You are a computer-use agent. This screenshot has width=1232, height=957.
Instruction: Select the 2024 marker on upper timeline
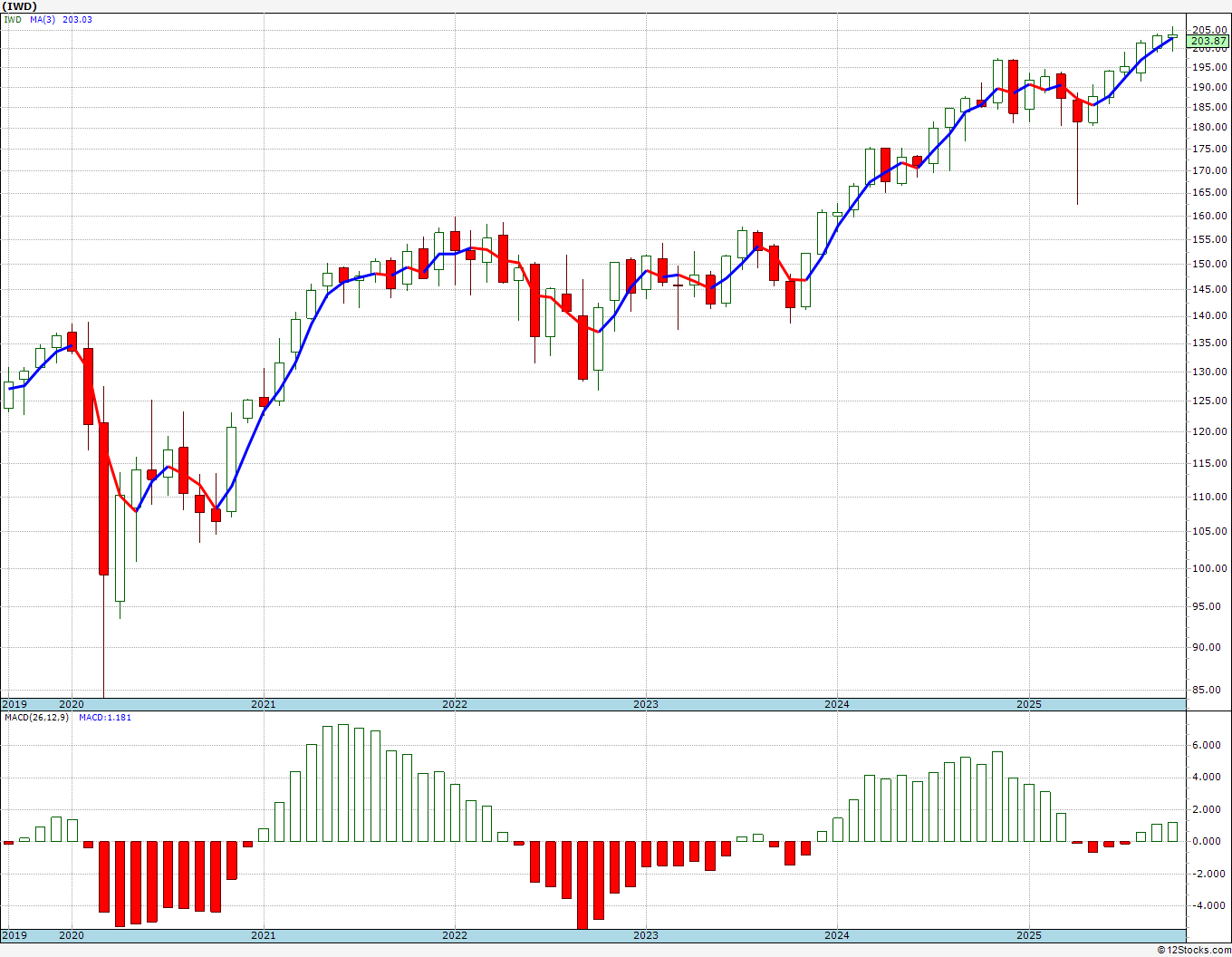coord(837,704)
